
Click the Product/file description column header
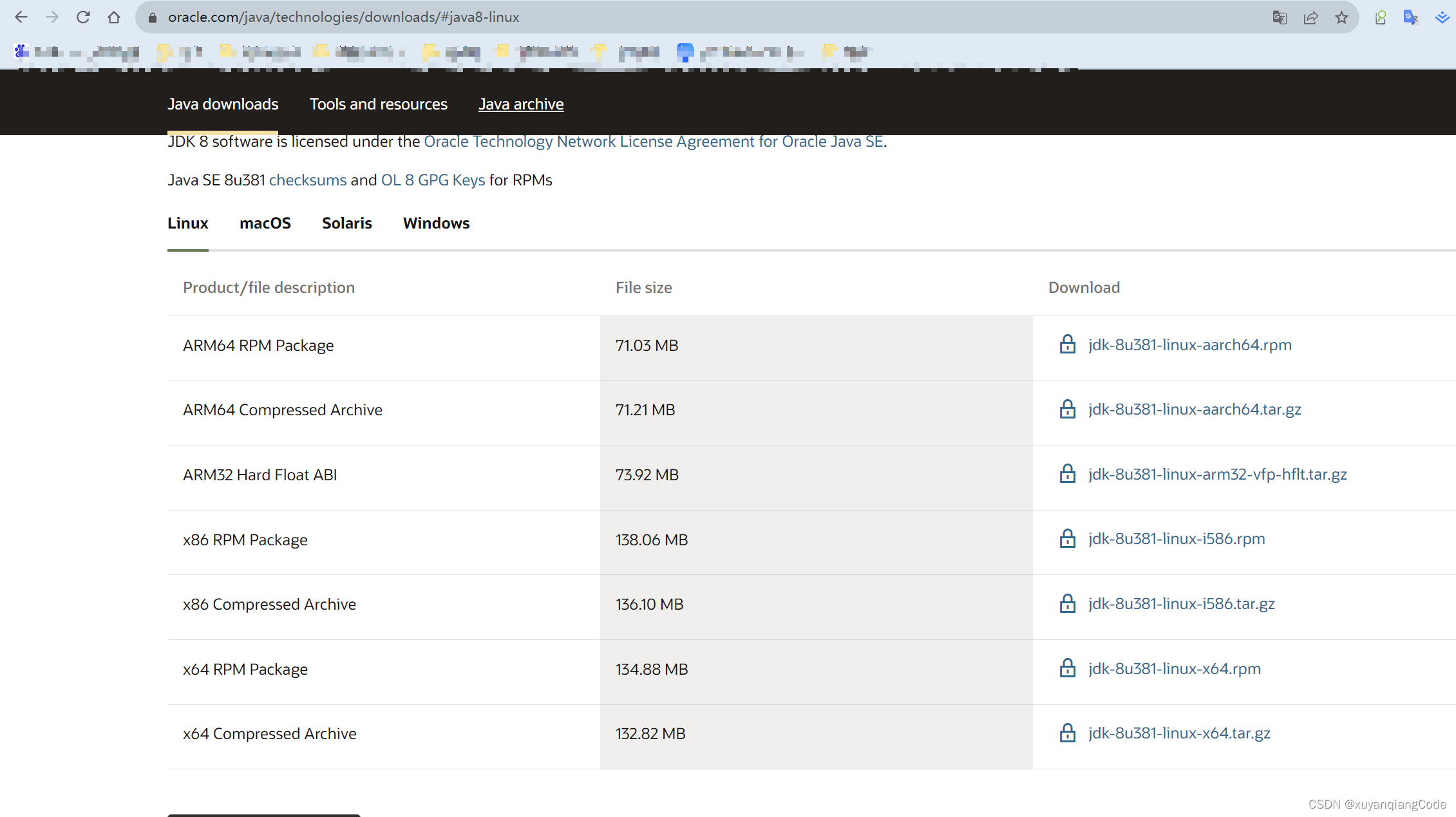[x=269, y=288]
